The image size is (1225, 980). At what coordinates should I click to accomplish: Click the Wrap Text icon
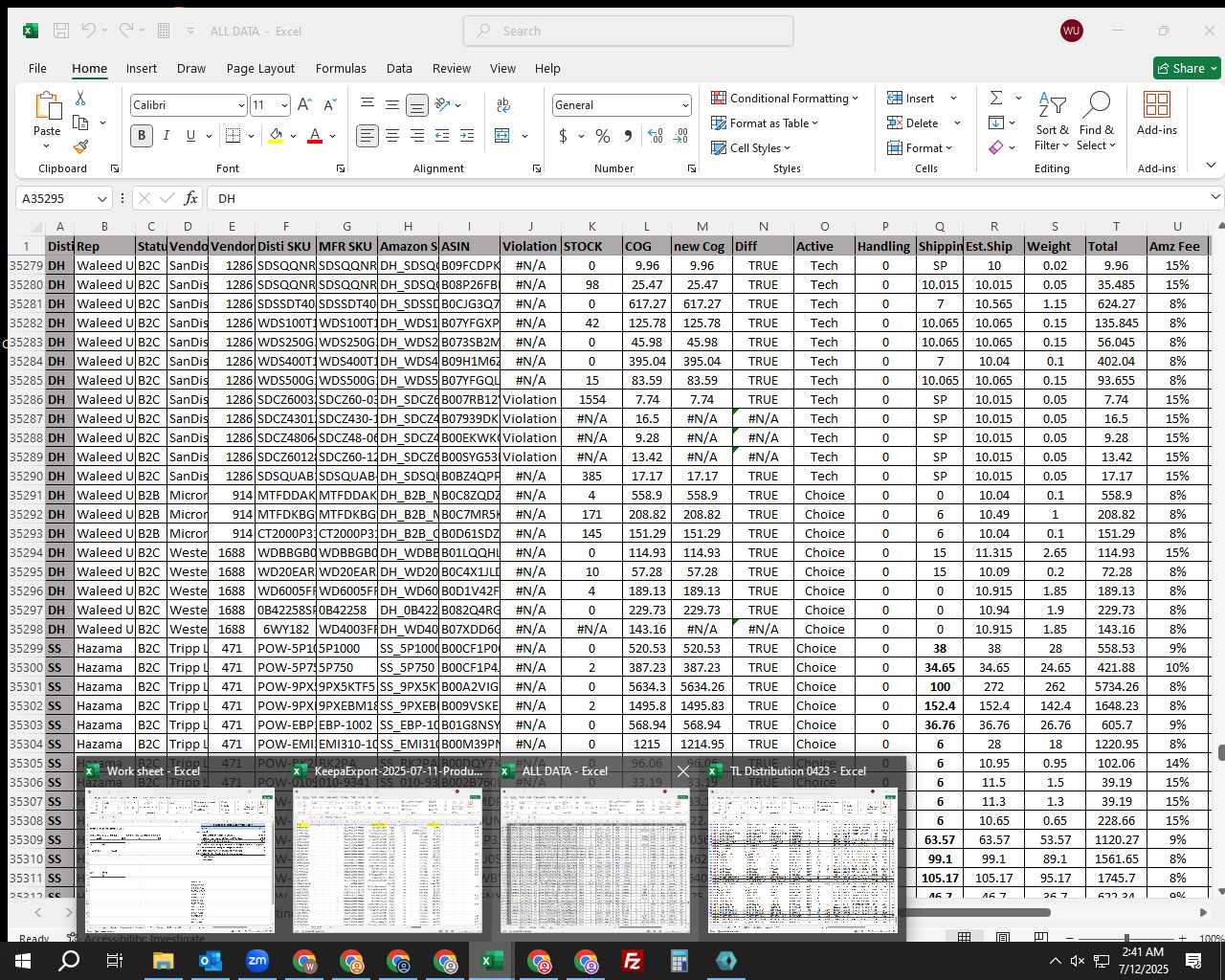click(503, 104)
